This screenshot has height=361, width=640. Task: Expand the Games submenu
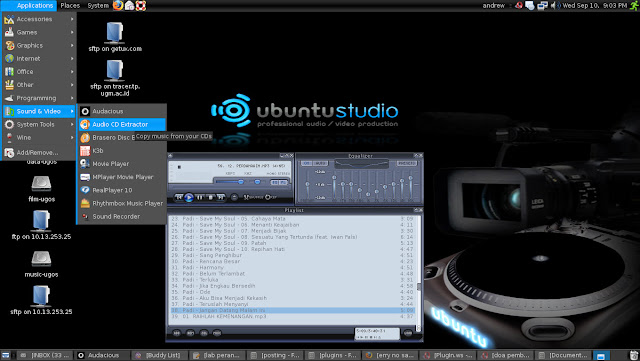[x=39, y=32]
